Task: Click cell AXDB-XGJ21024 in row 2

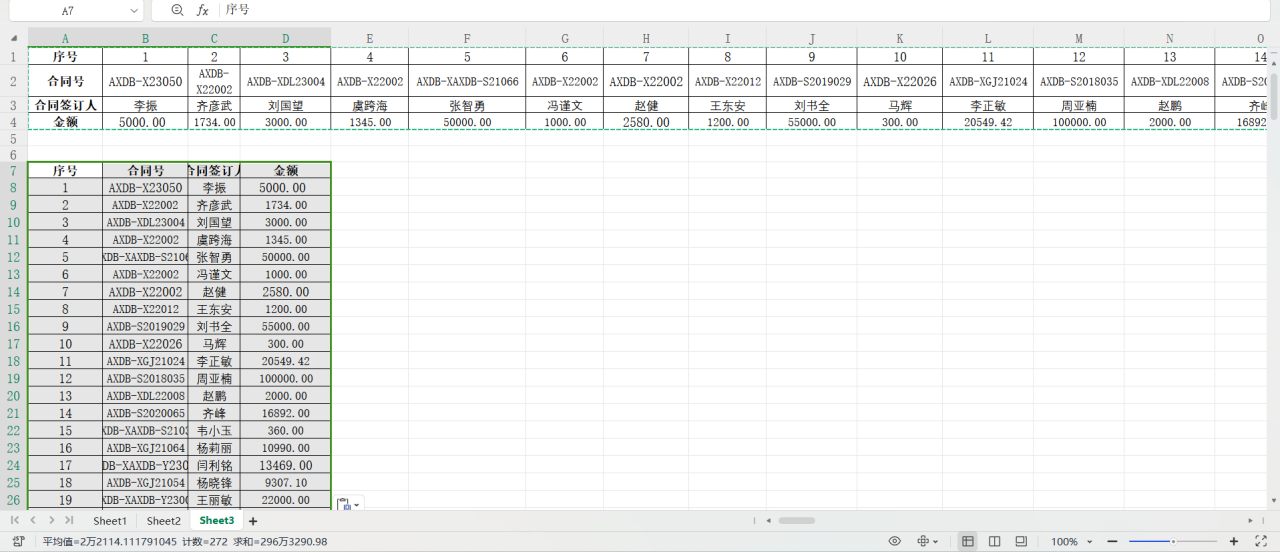Action: click(988, 81)
